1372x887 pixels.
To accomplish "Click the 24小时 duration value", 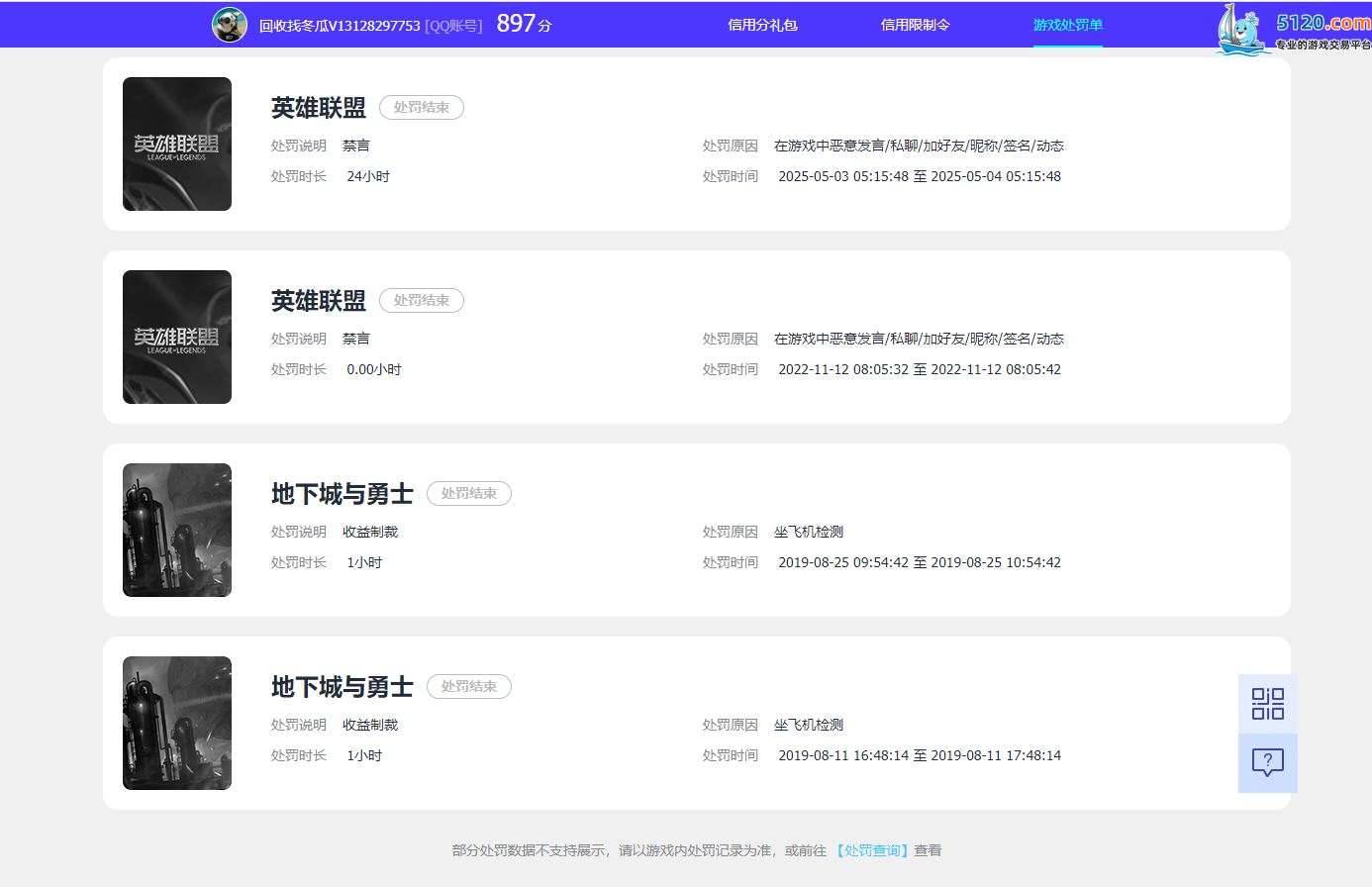I will click(368, 176).
